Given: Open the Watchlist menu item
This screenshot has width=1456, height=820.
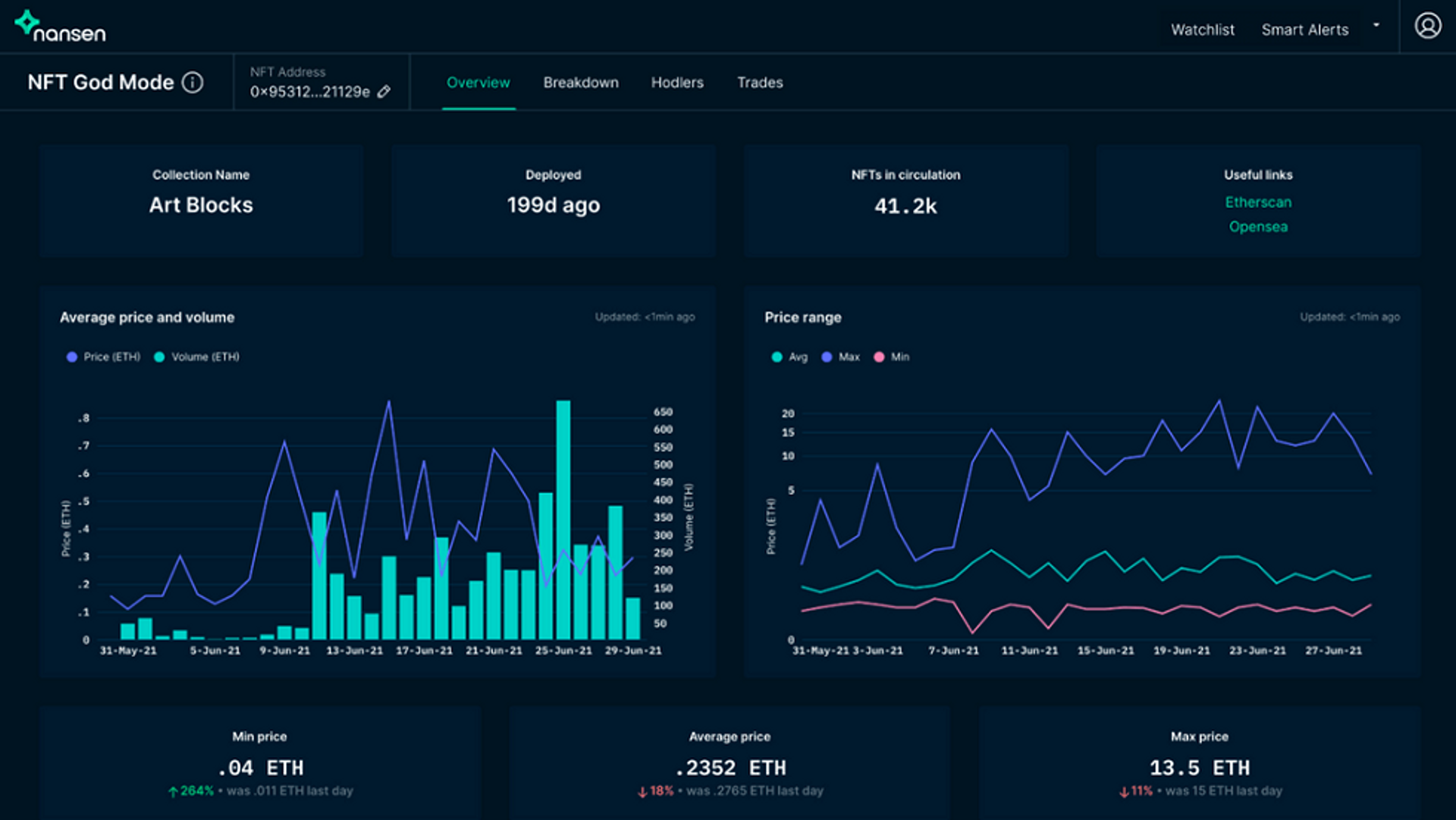Looking at the screenshot, I should click(1202, 30).
